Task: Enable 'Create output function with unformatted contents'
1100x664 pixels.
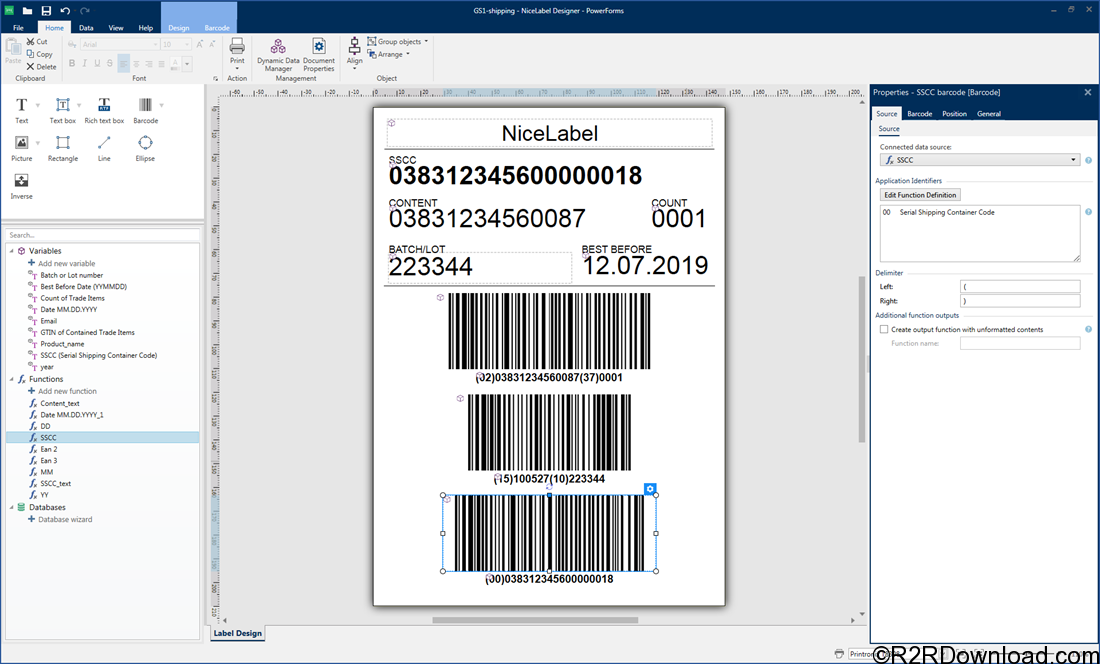Action: [x=884, y=329]
